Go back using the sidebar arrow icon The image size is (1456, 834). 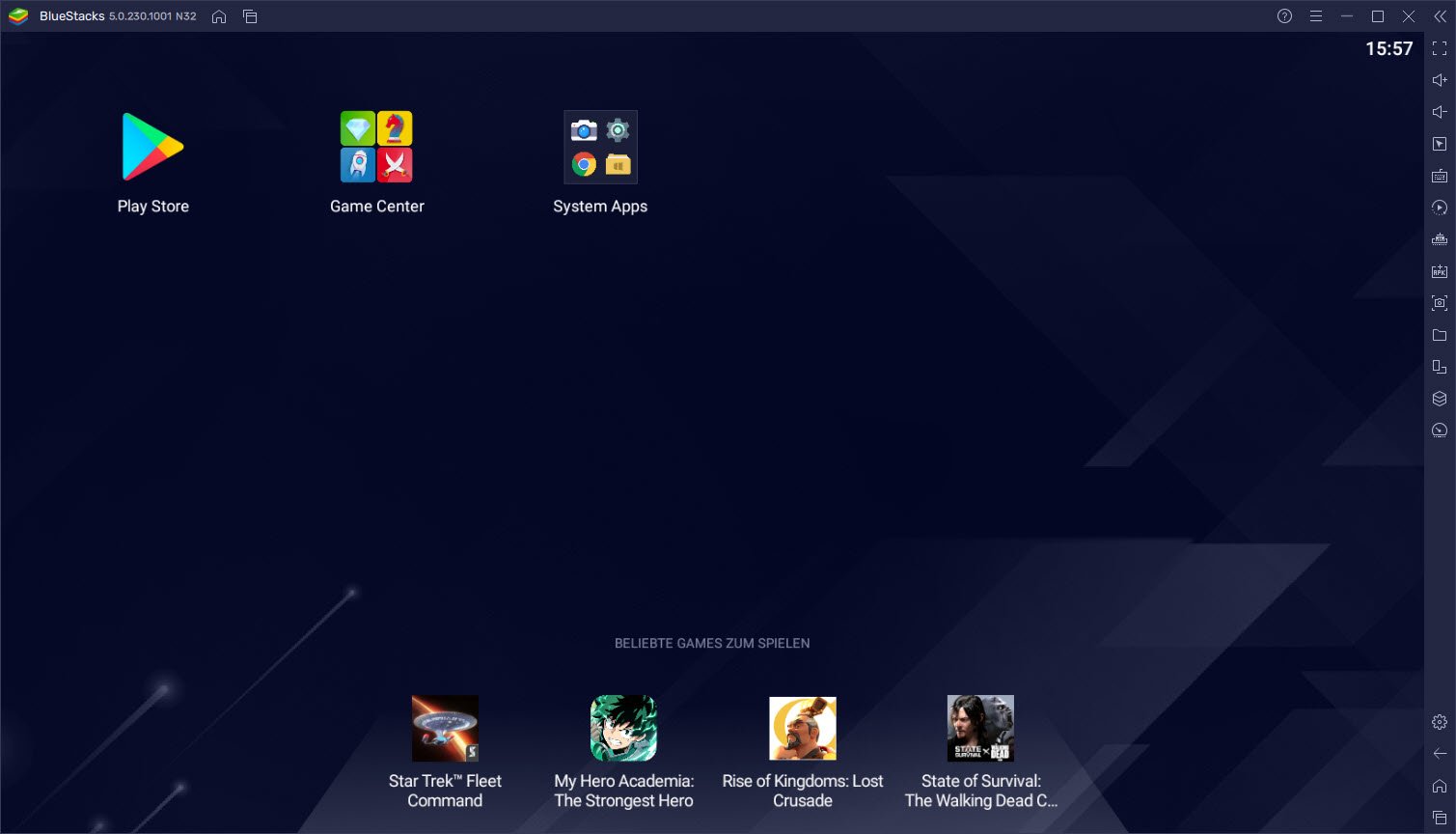1440,754
